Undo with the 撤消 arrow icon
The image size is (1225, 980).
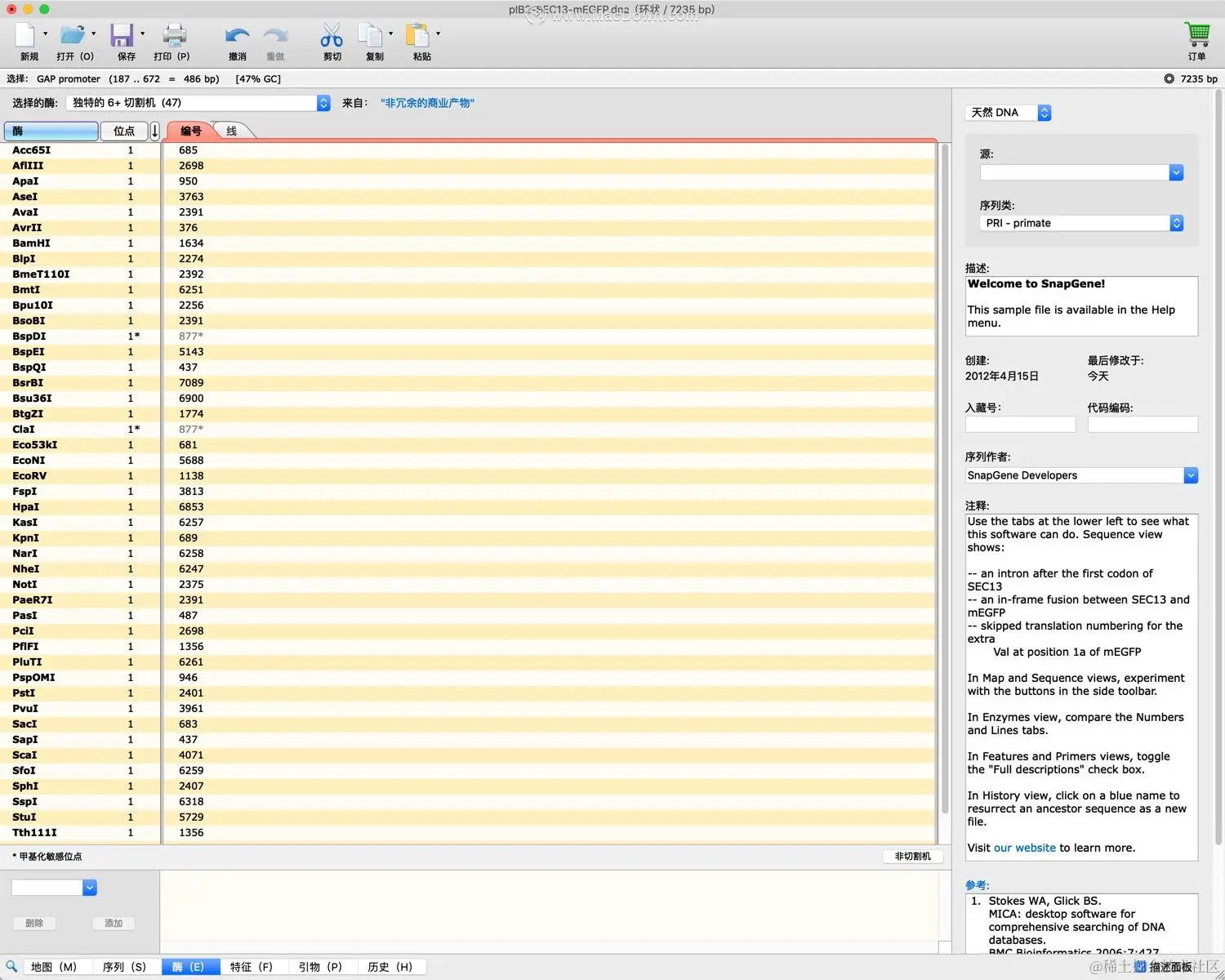click(x=238, y=36)
